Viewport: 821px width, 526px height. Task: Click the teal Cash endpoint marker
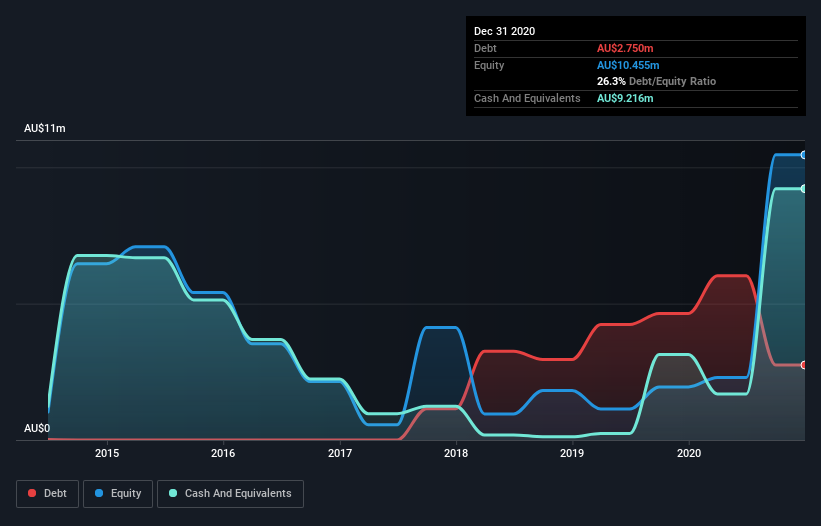804,188
